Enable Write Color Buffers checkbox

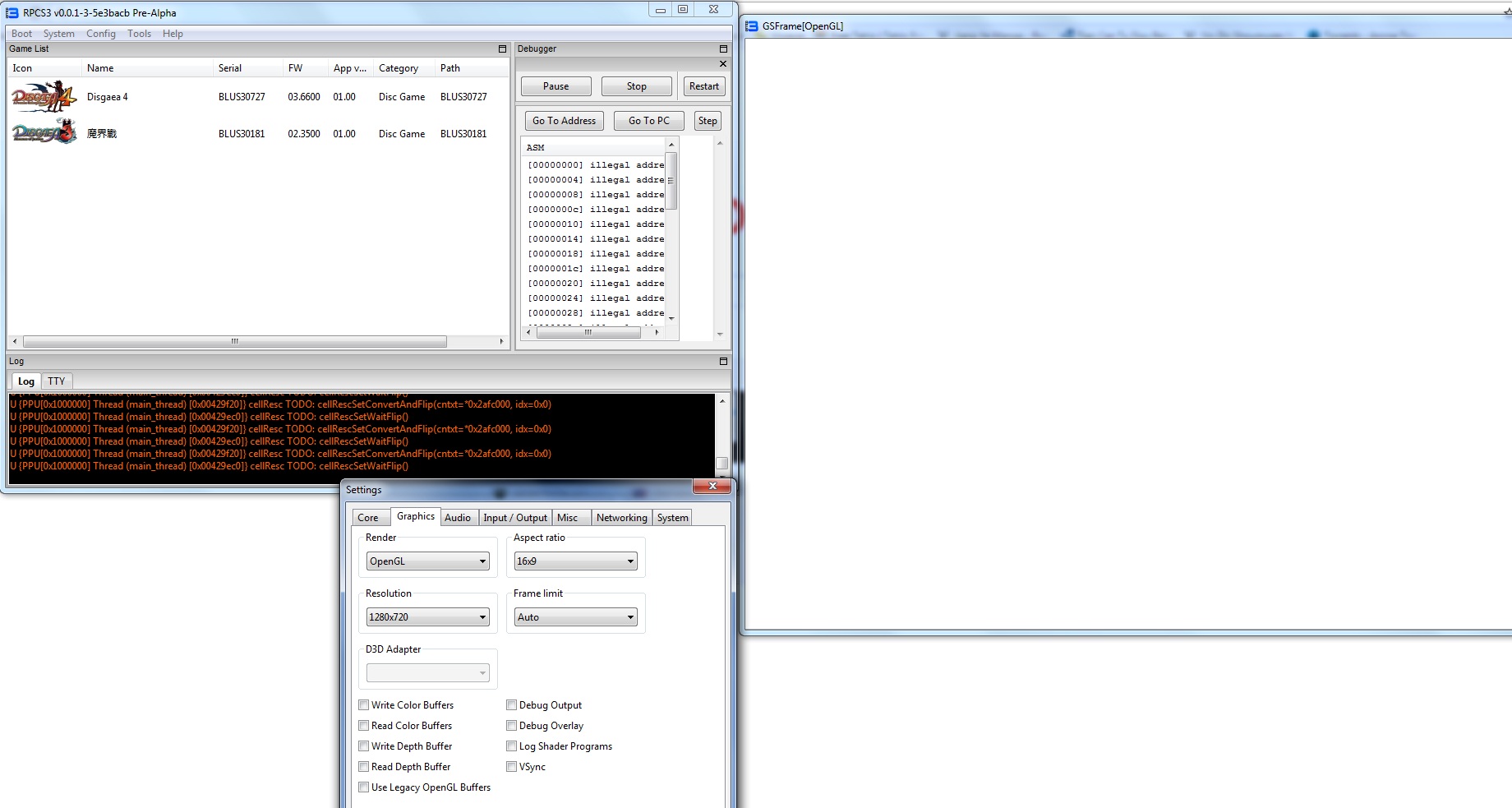[364, 705]
